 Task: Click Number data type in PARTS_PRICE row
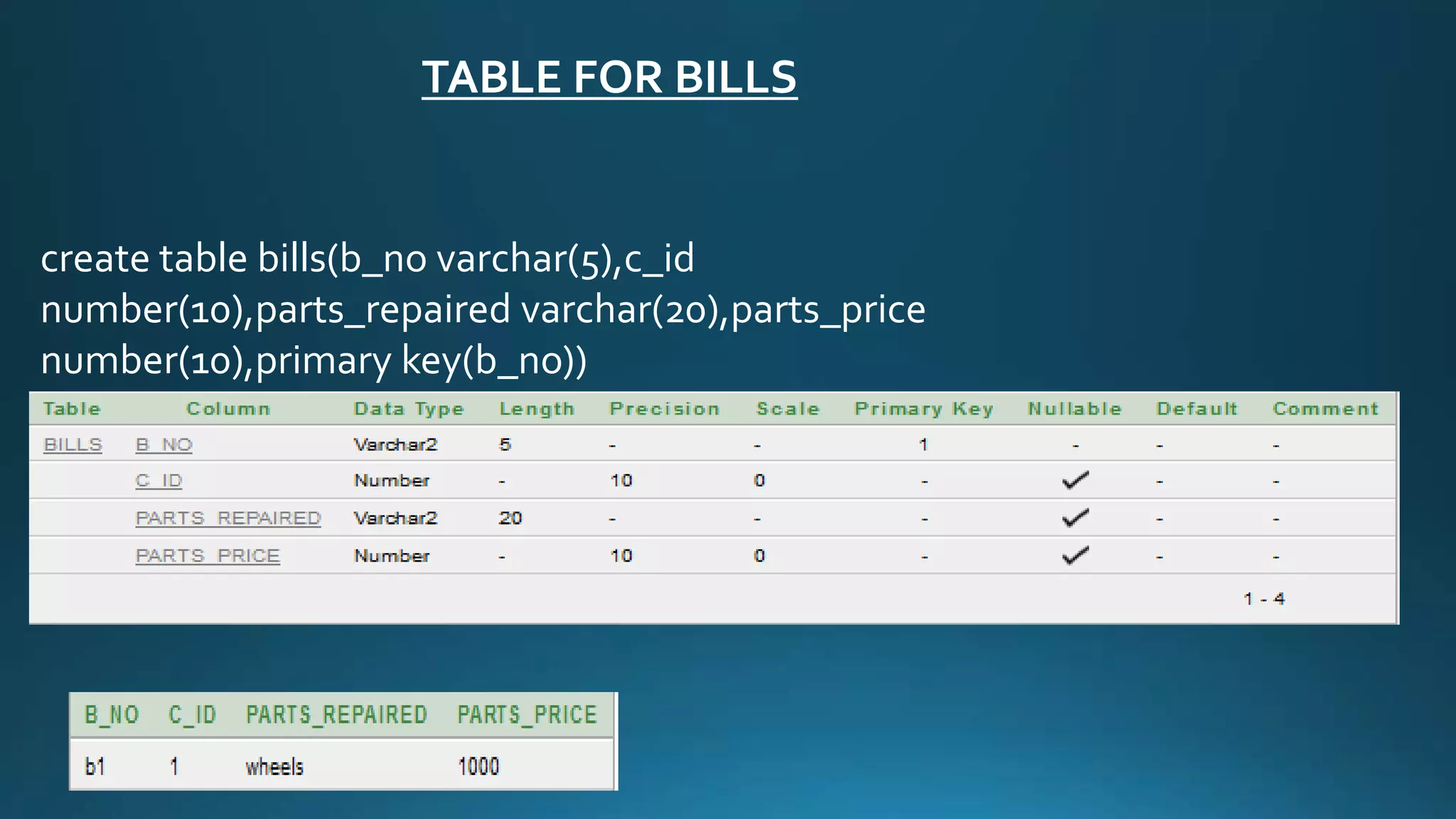coord(392,556)
